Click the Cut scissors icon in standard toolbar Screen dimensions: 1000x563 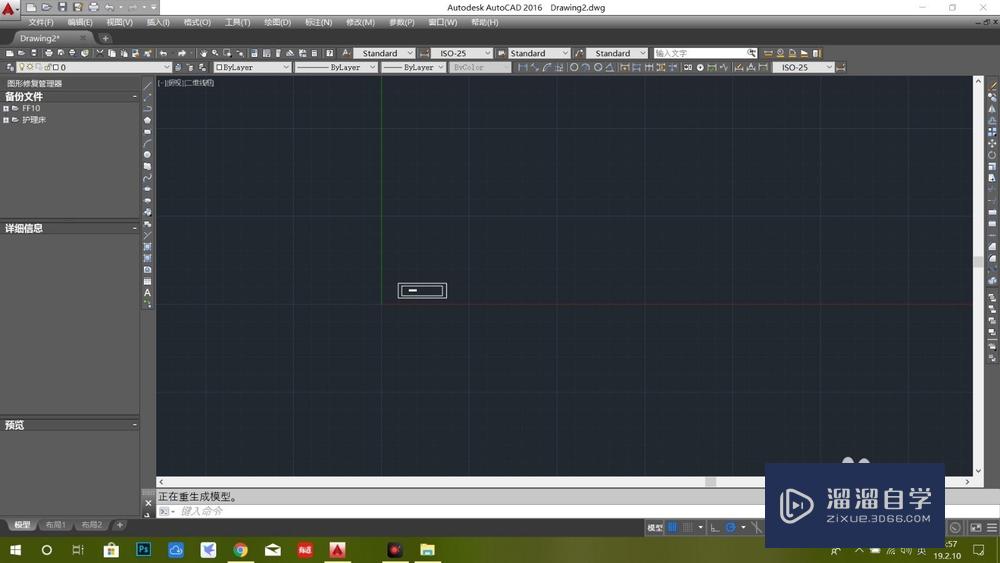click(x=99, y=53)
